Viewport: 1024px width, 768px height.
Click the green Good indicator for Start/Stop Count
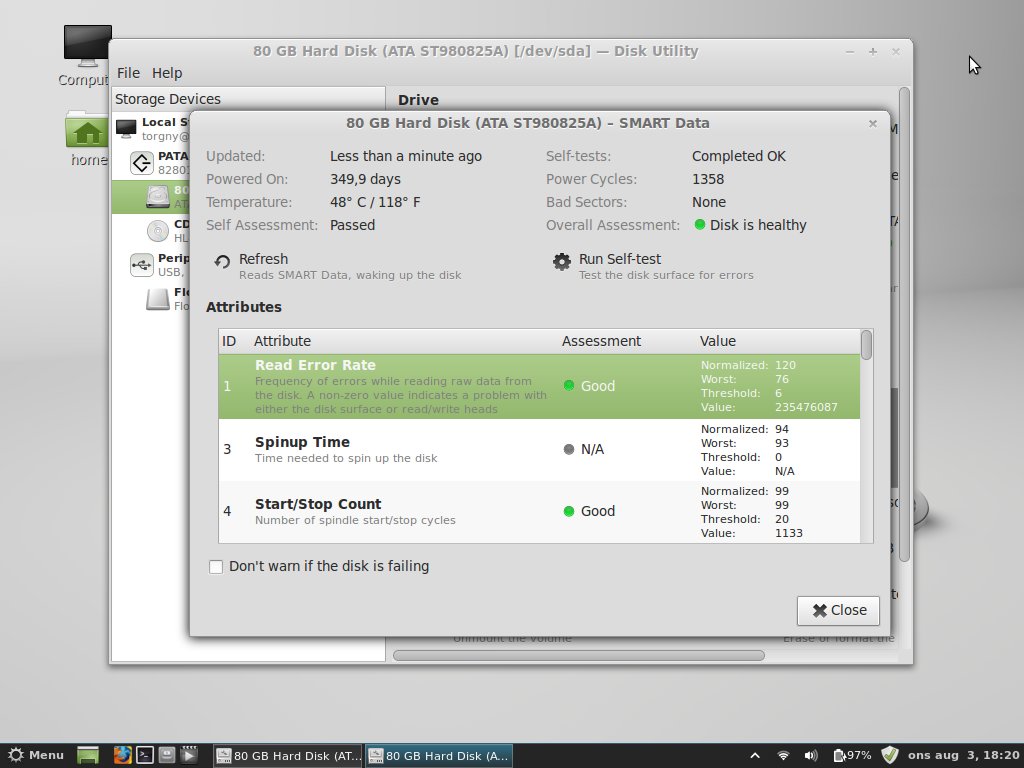click(569, 511)
